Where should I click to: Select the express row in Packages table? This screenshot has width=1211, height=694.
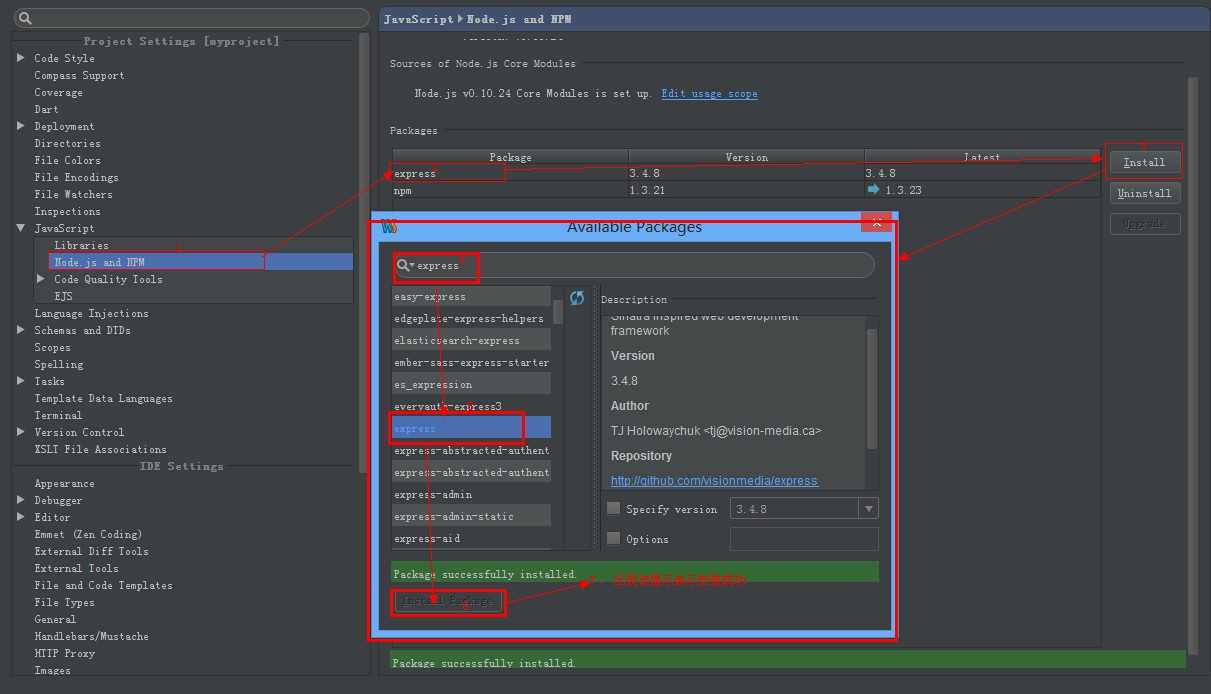pyautogui.click(x=745, y=173)
